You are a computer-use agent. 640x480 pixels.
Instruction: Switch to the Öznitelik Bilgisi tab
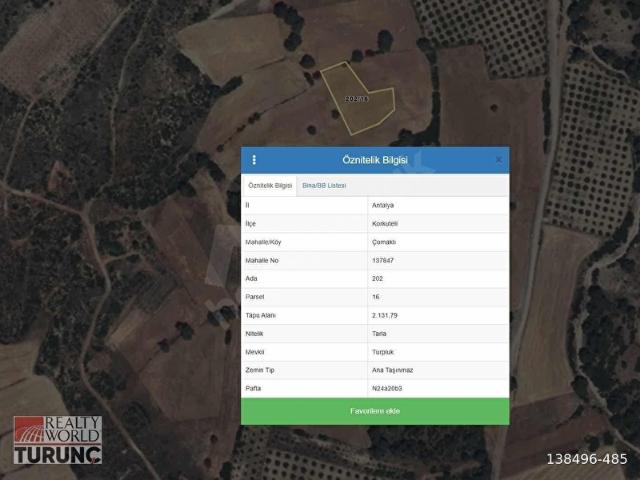270,186
